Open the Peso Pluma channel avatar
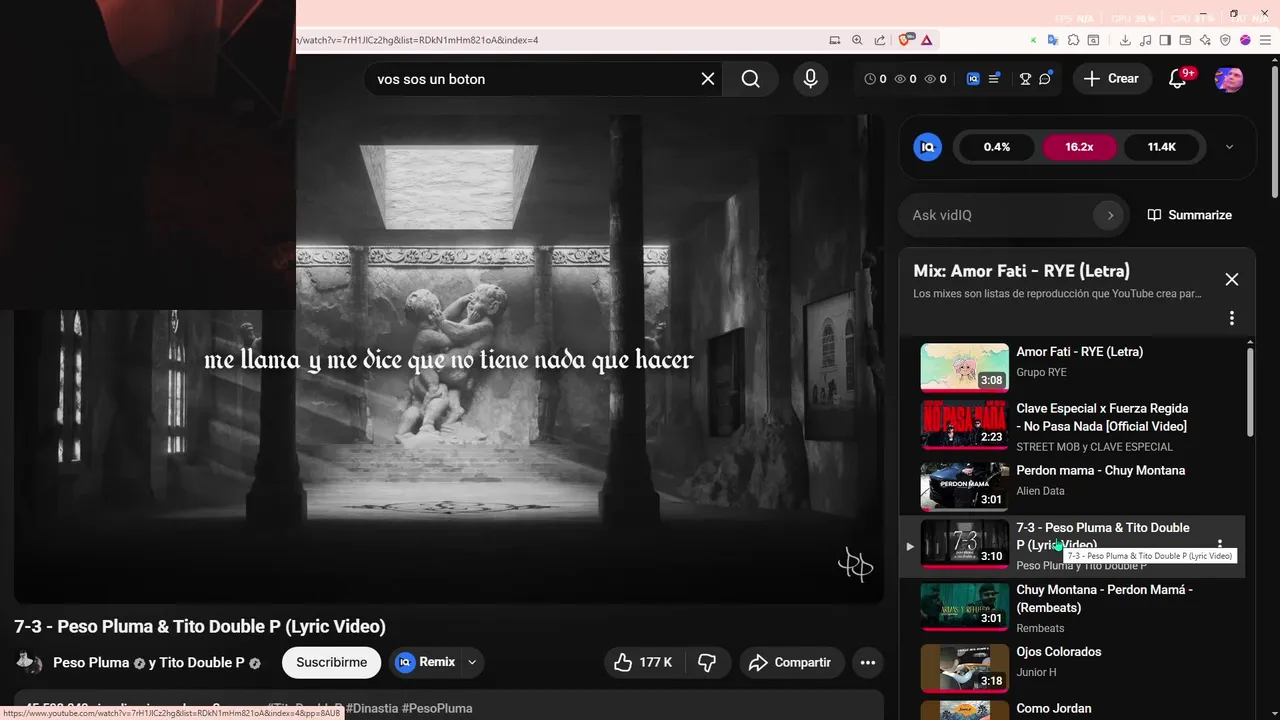Viewport: 1280px width, 720px height. pyautogui.click(x=30, y=662)
